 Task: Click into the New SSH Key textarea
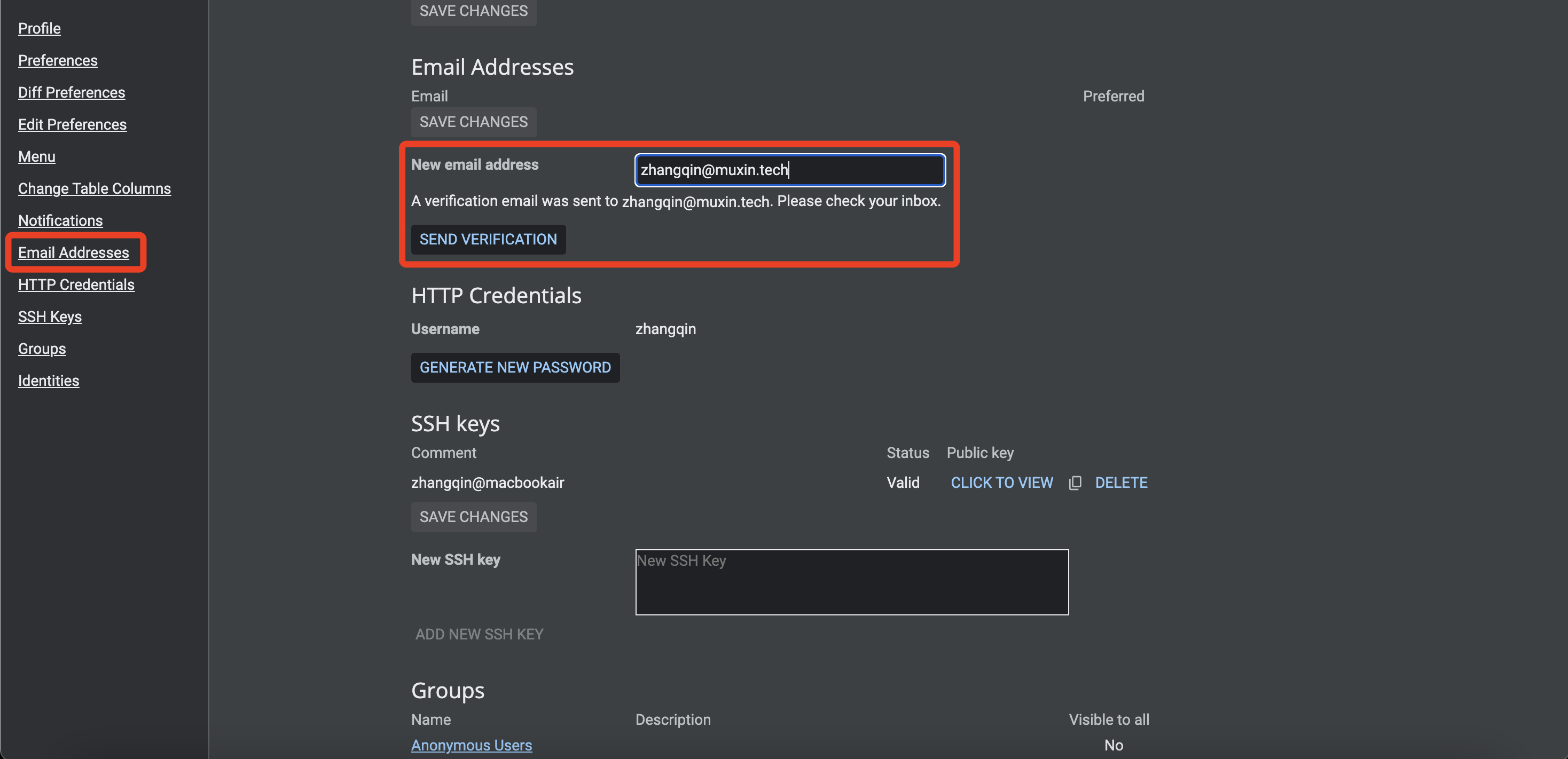click(x=851, y=582)
